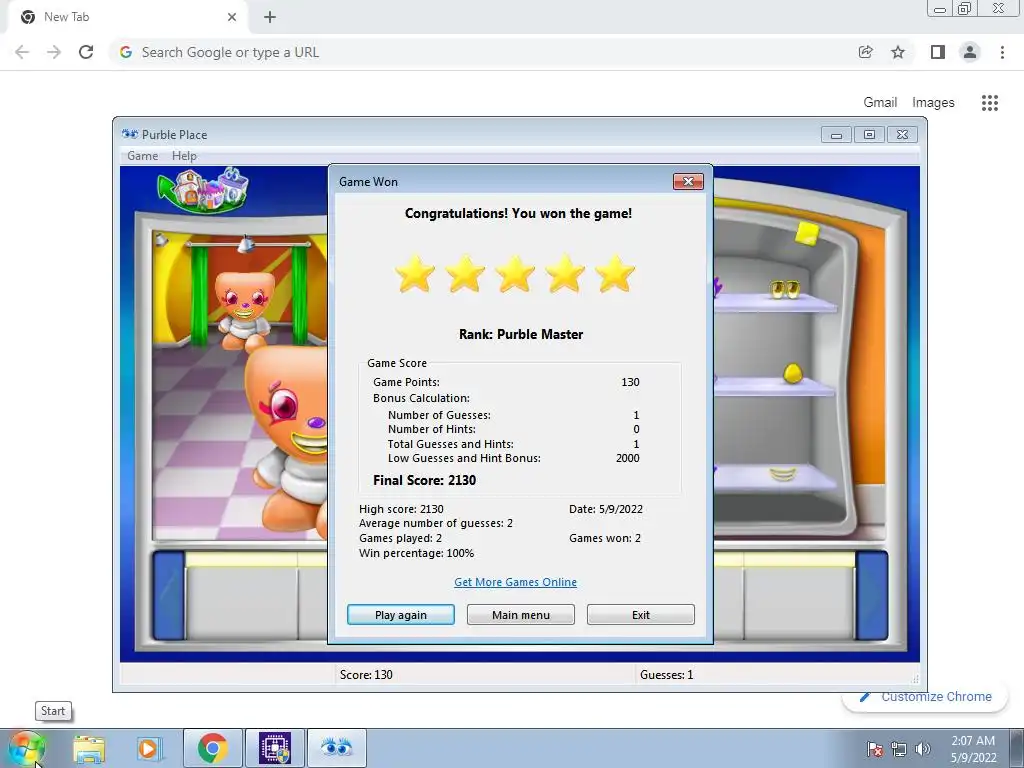Open the Google apps grid
The image size is (1024, 768).
[989, 103]
